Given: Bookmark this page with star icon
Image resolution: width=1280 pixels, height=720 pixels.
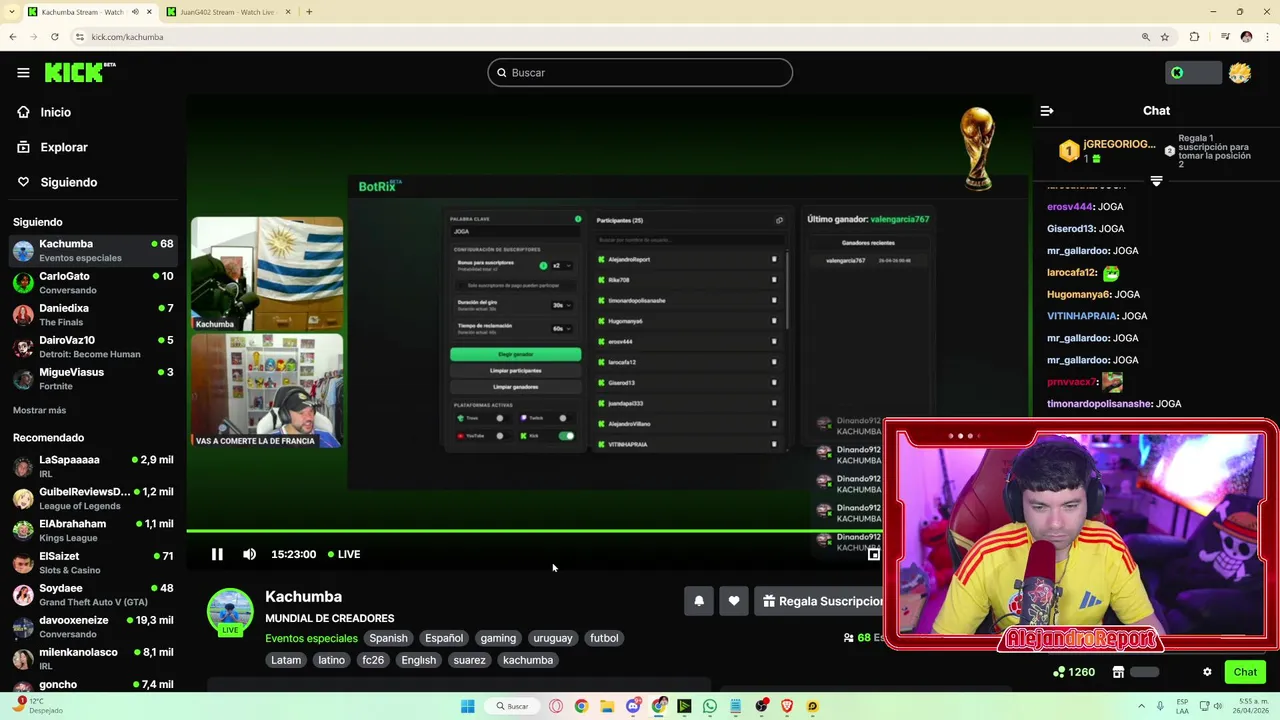Looking at the screenshot, I should click(1165, 37).
